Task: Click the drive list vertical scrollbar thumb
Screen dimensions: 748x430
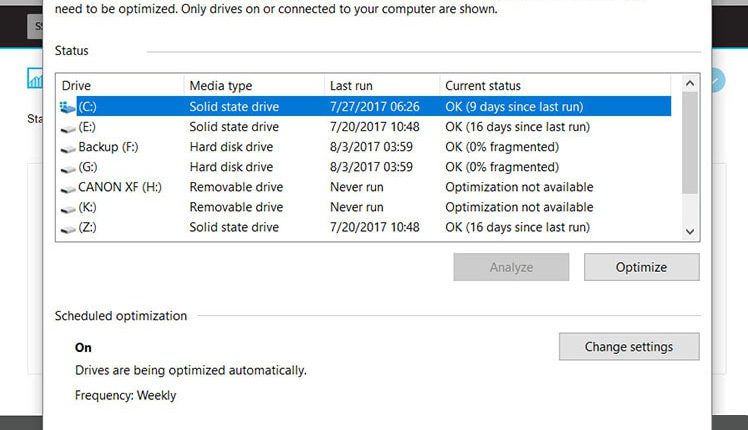Action: tap(690, 143)
